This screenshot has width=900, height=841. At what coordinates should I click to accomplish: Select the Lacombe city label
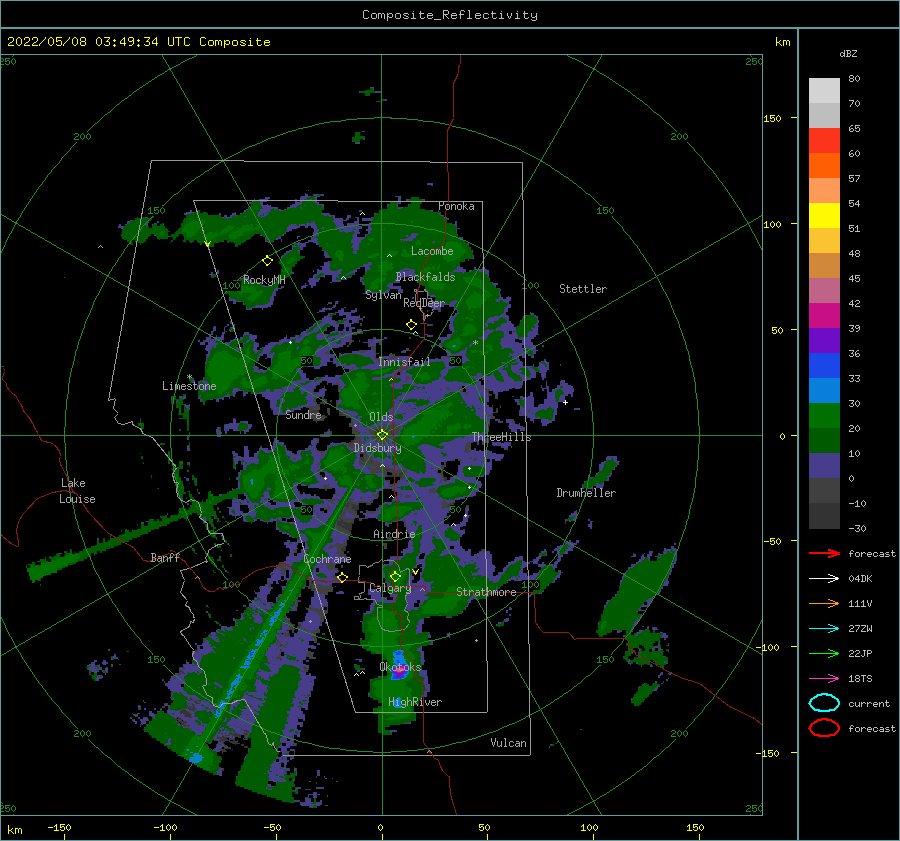[432, 251]
